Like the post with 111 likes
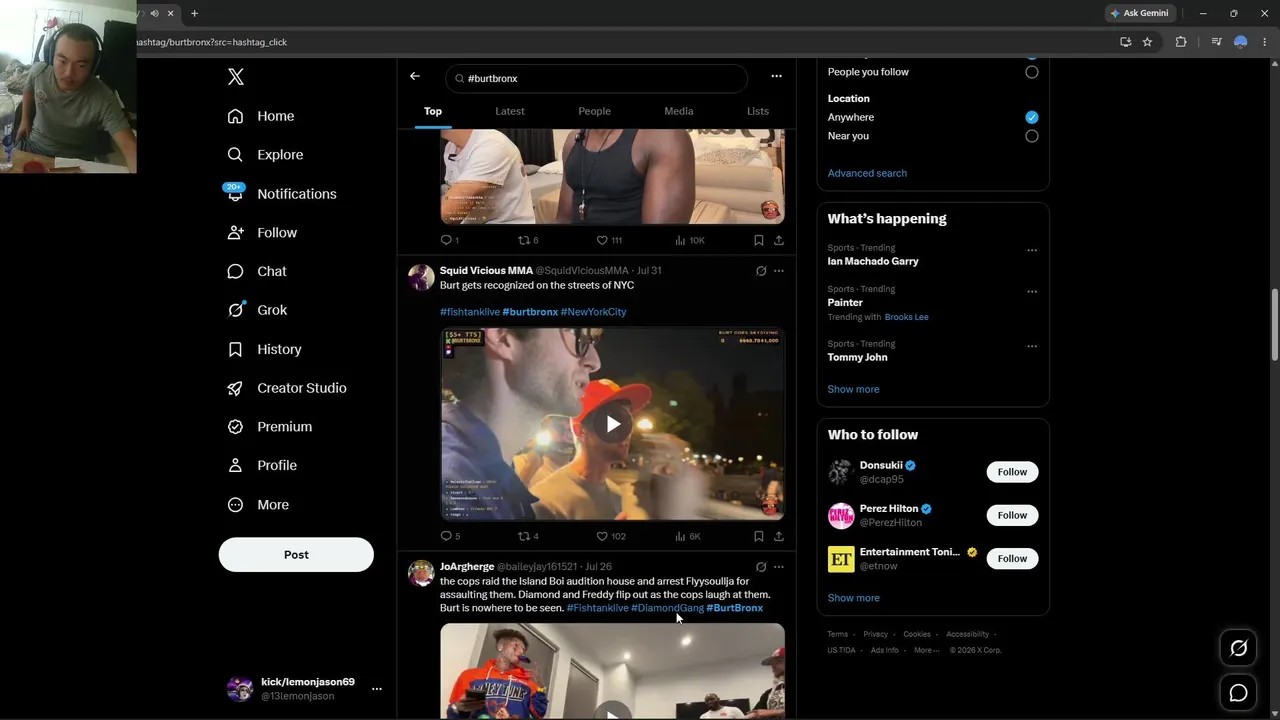Screen dimensions: 1280x720 [602, 240]
